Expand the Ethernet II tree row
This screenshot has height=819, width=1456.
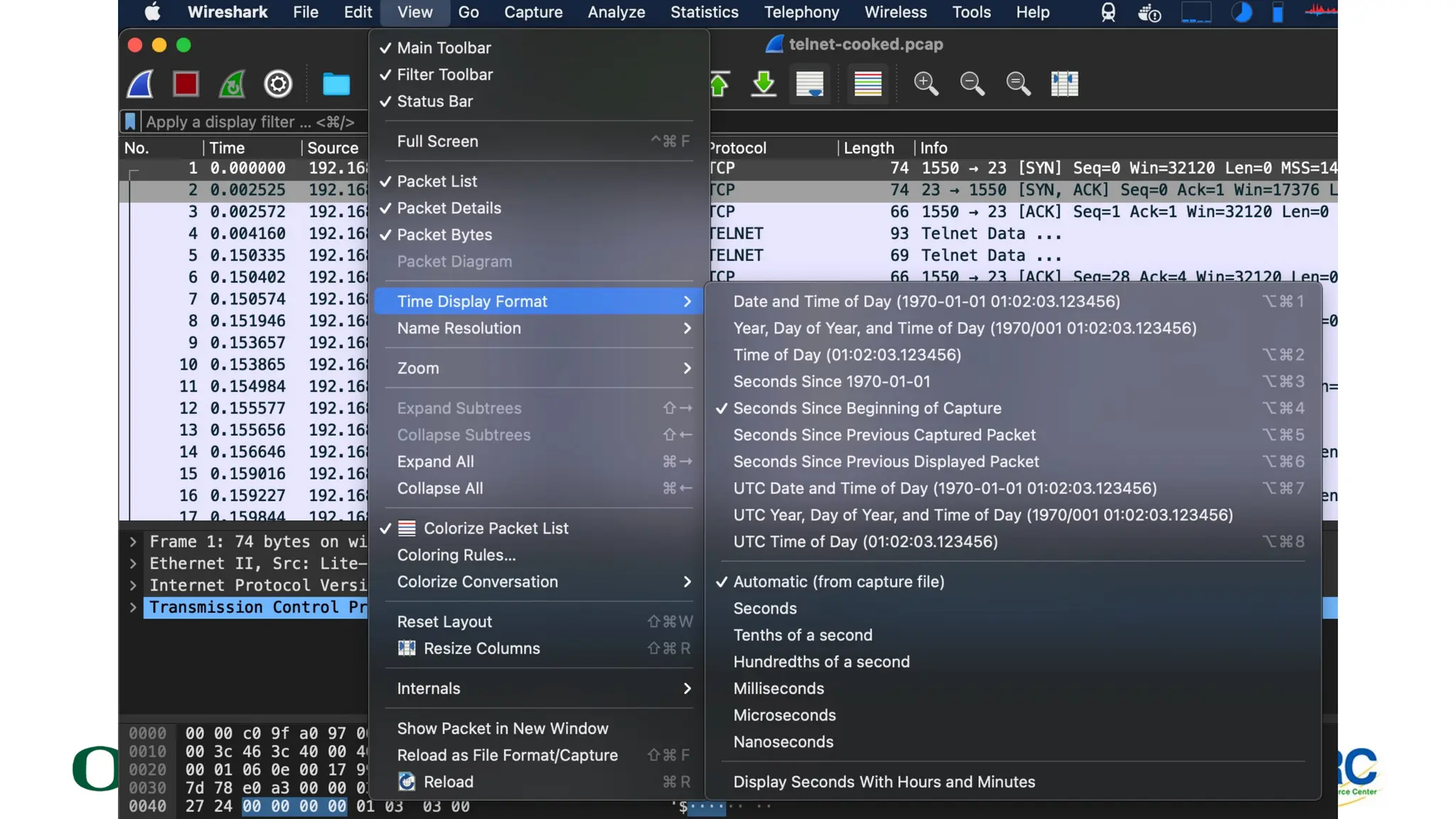(133, 564)
